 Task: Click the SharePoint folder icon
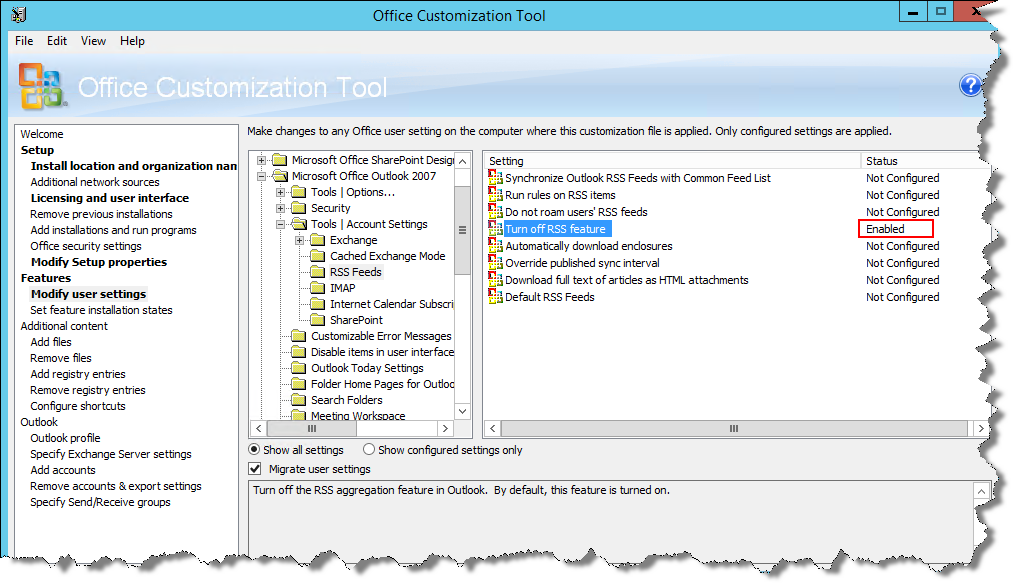coord(317,320)
